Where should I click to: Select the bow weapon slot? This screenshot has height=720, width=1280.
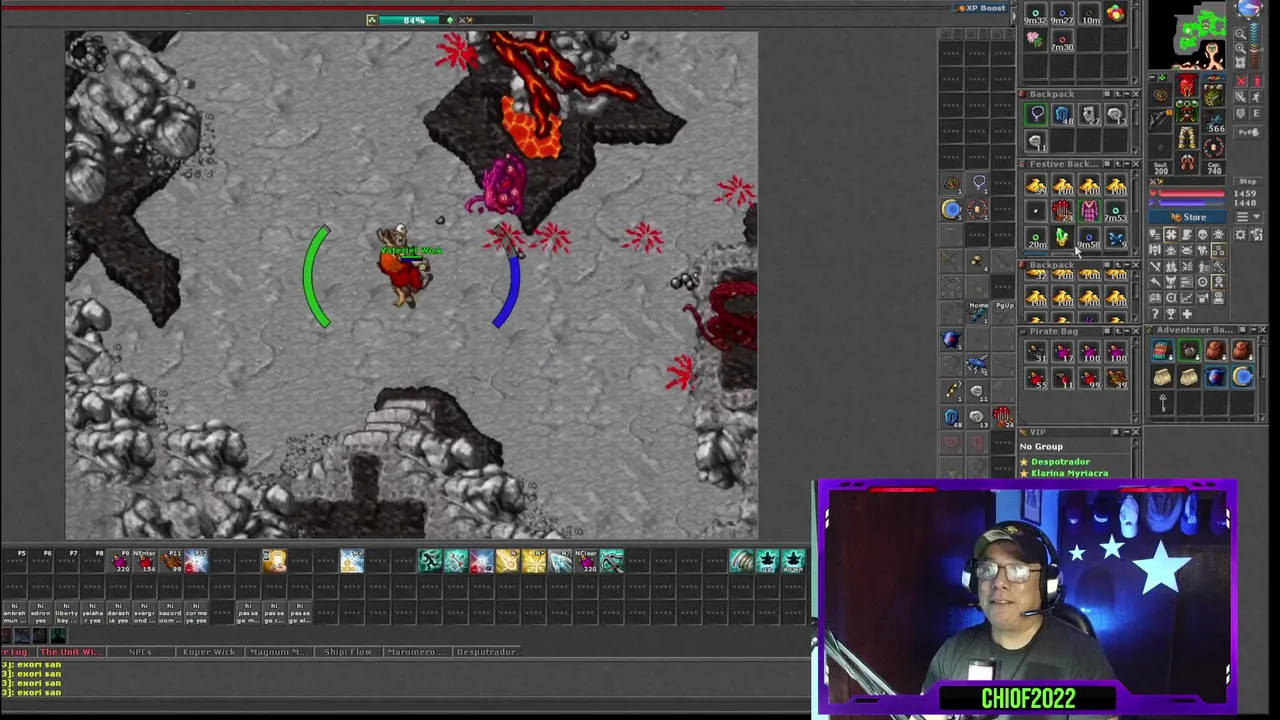click(1160, 120)
